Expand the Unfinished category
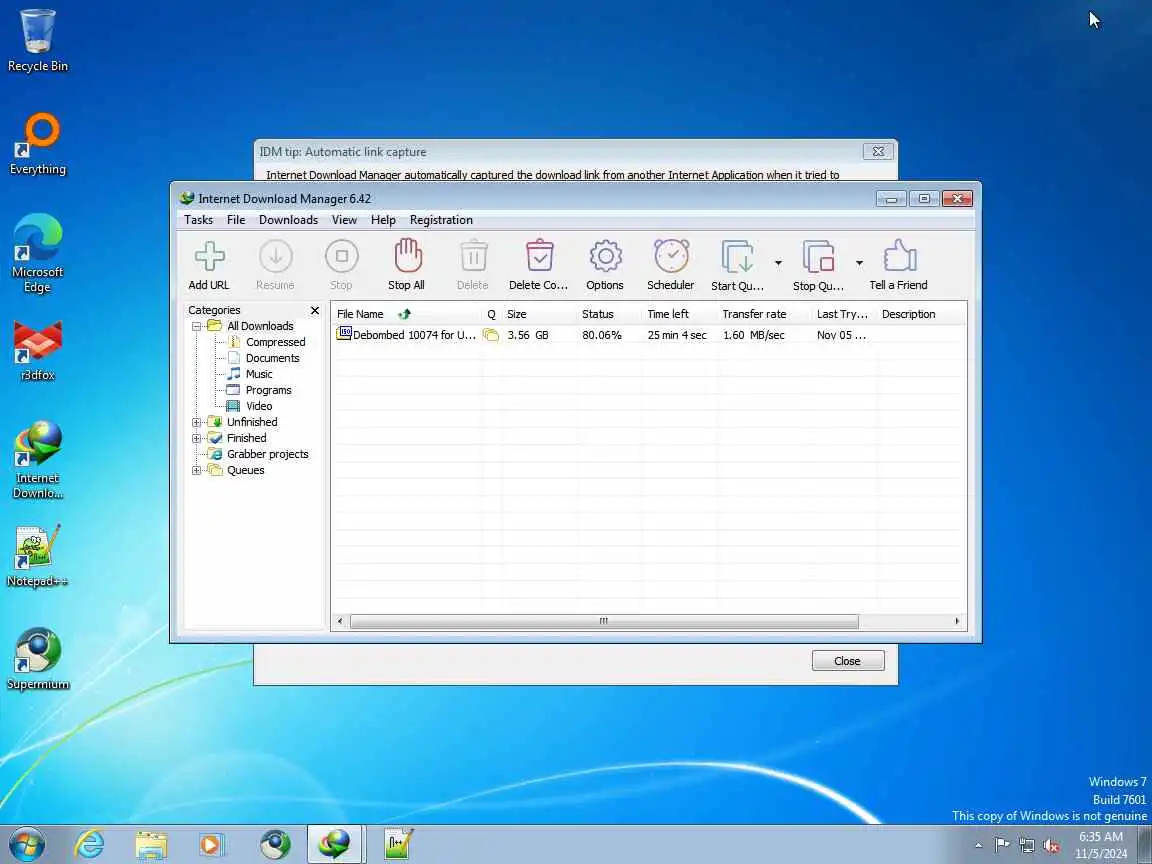 point(196,422)
